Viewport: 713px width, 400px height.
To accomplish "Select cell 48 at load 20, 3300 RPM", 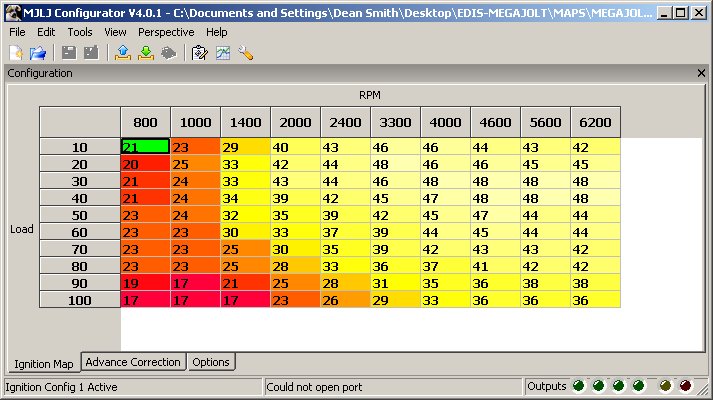I will tap(396, 164).
